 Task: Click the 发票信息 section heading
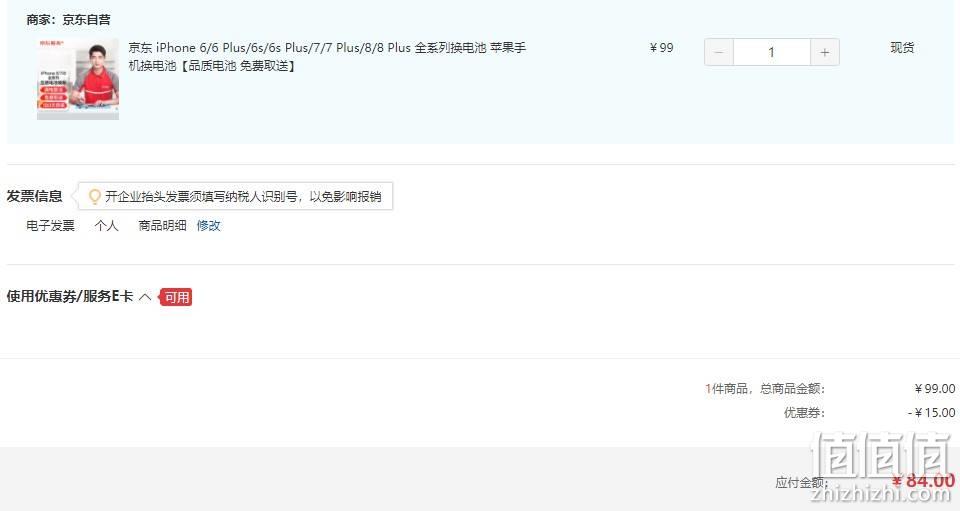coord(34,196)
